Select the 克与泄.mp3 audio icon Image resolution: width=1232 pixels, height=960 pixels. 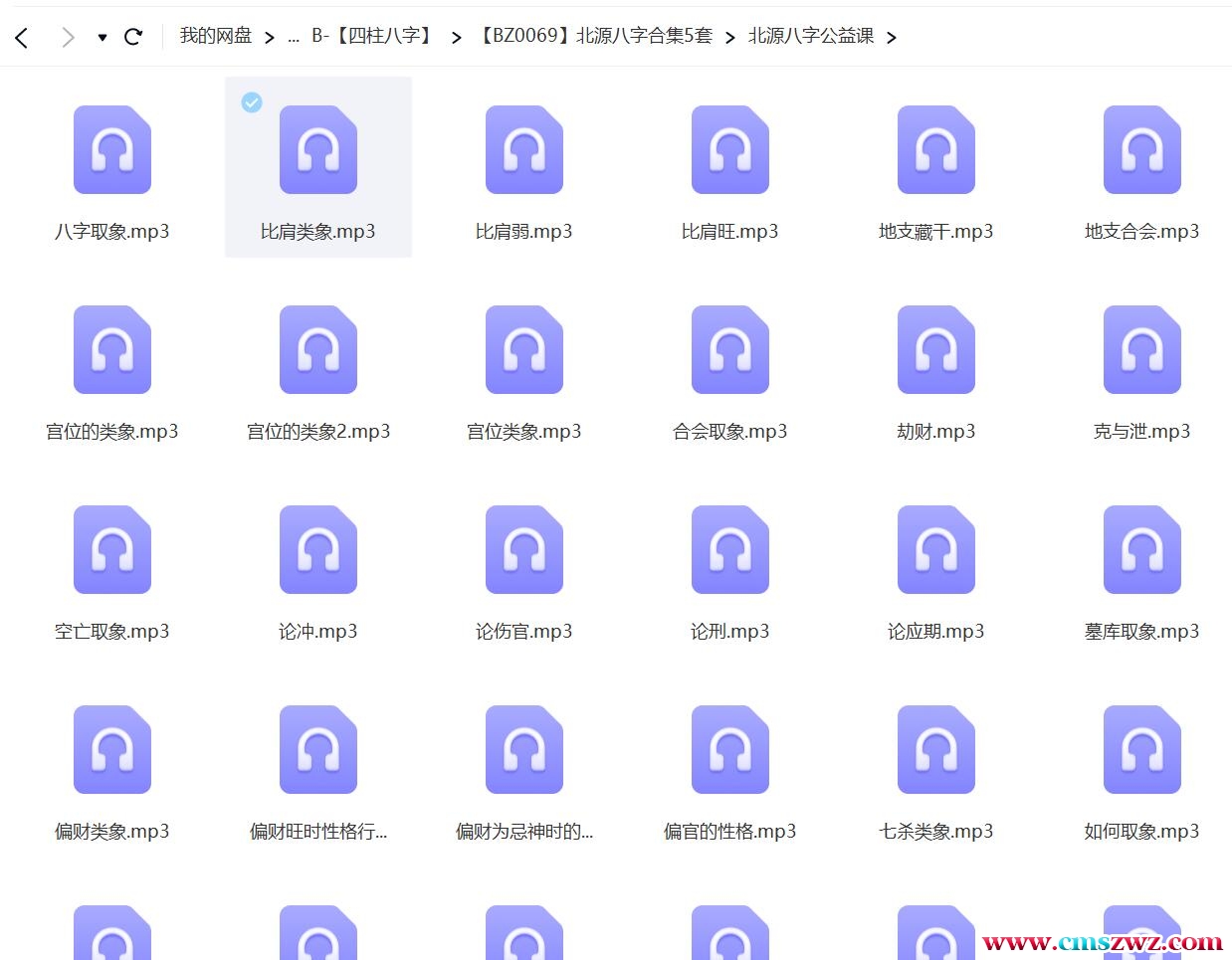1141,350
